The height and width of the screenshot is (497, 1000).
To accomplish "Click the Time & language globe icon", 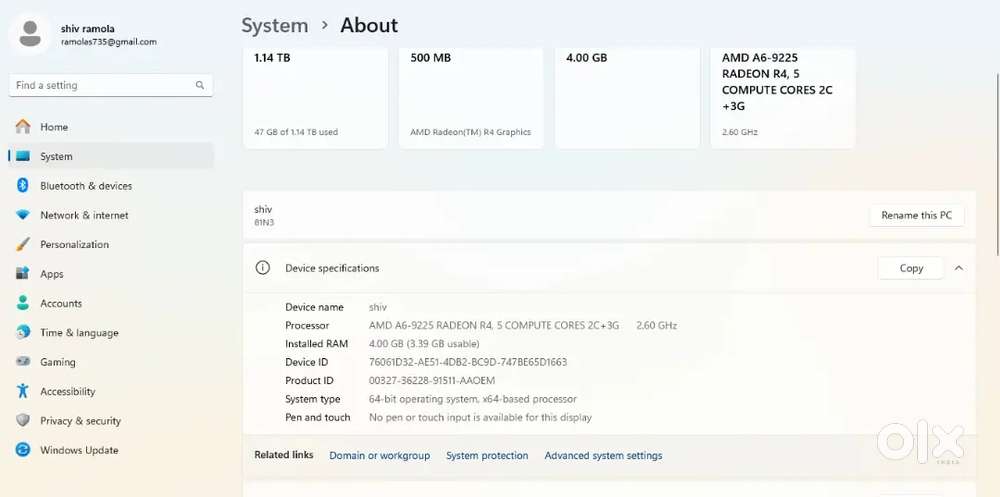I will tap(23, 332).
